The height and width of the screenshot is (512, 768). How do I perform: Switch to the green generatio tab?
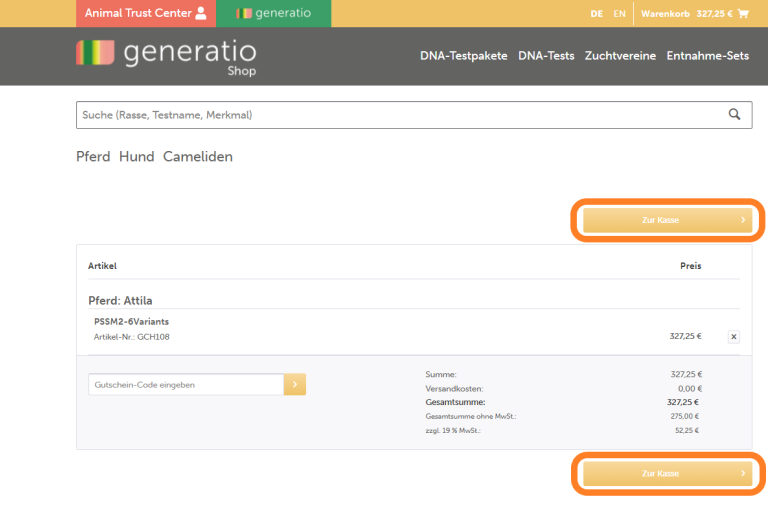(x=273, y=13)
